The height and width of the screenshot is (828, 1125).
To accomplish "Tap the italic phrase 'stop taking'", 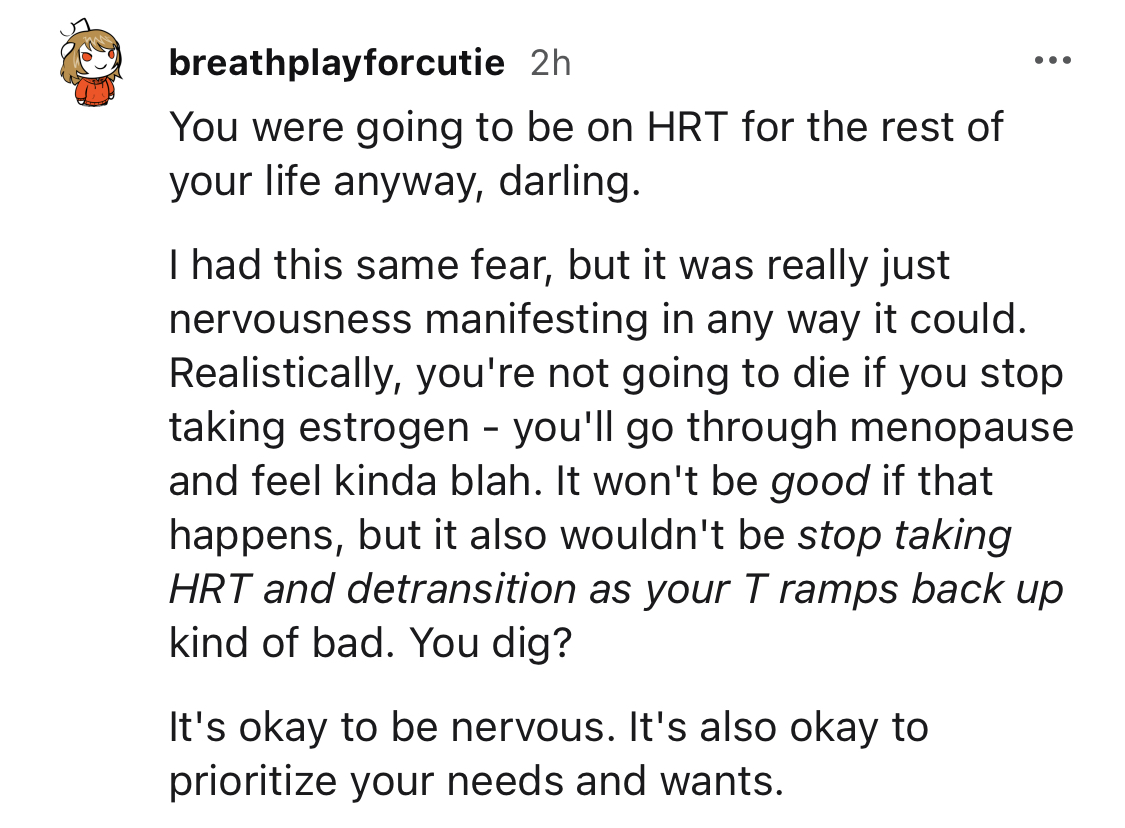I will point(904,535).
